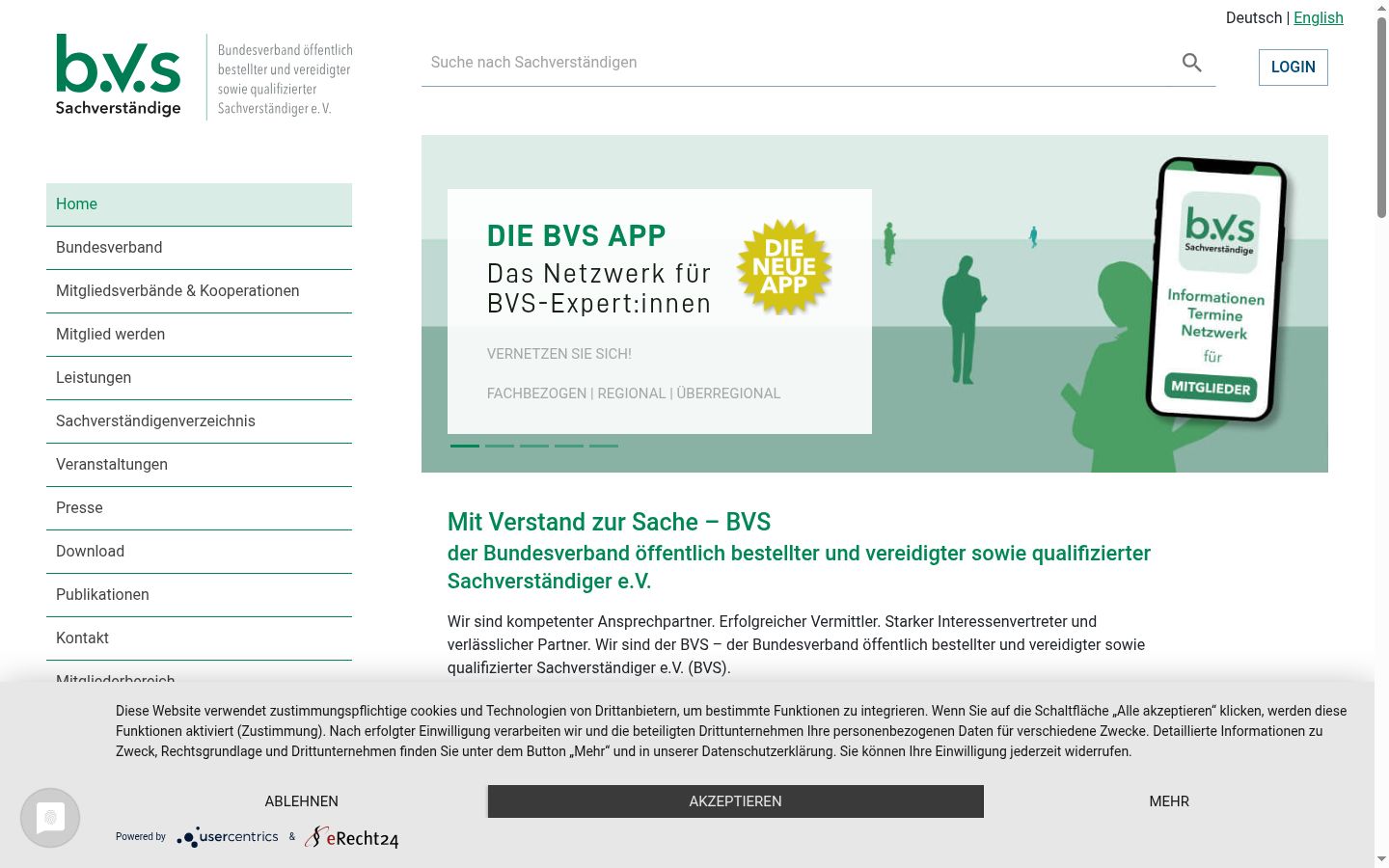This screenshot has width=1389, height=868.
Task: Open the eRecht24 logo link
Action: (x=352, y=837)
